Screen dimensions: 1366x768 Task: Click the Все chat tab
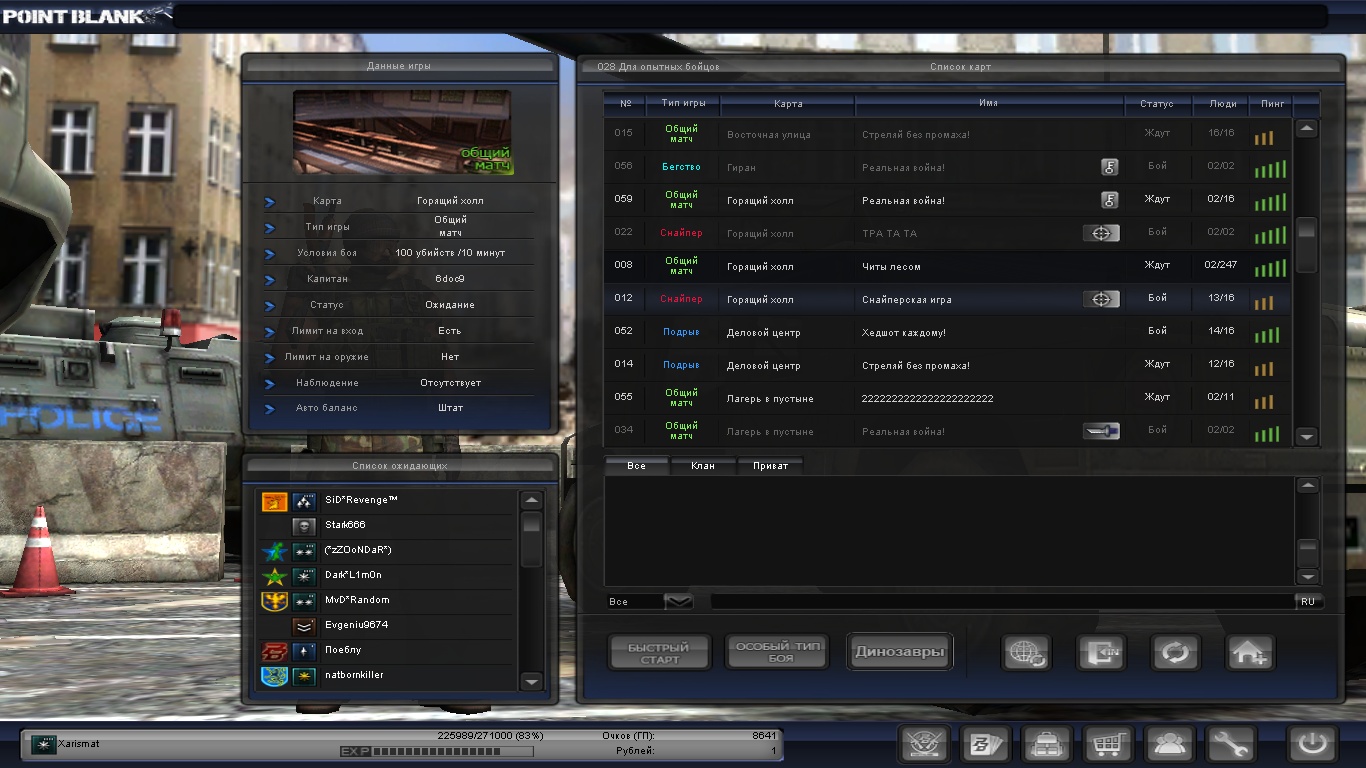coord(637,466)
